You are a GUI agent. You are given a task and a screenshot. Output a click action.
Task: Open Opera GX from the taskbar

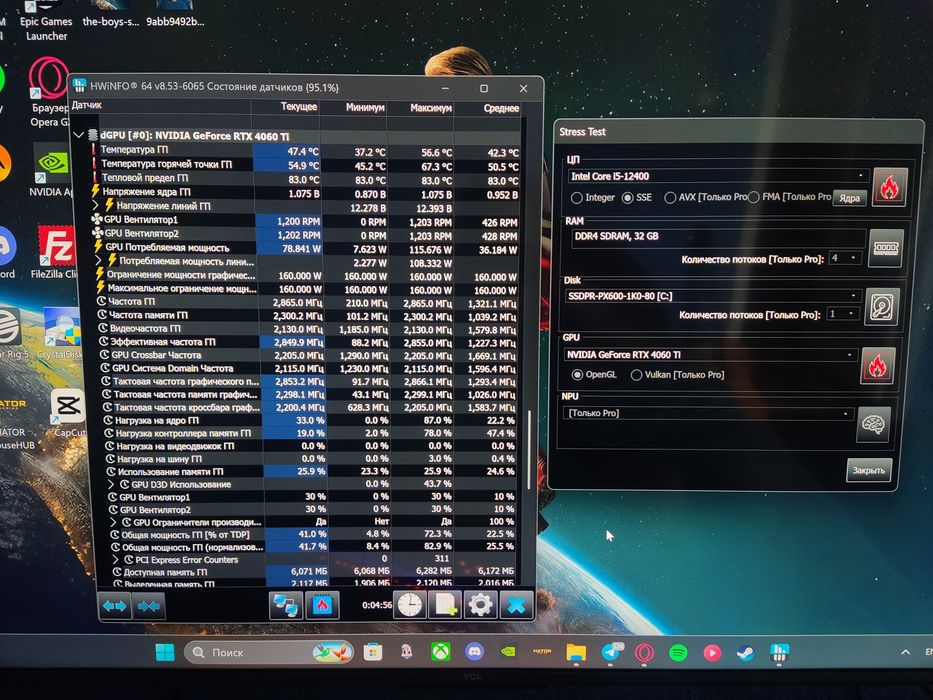(x=644, y=653)
